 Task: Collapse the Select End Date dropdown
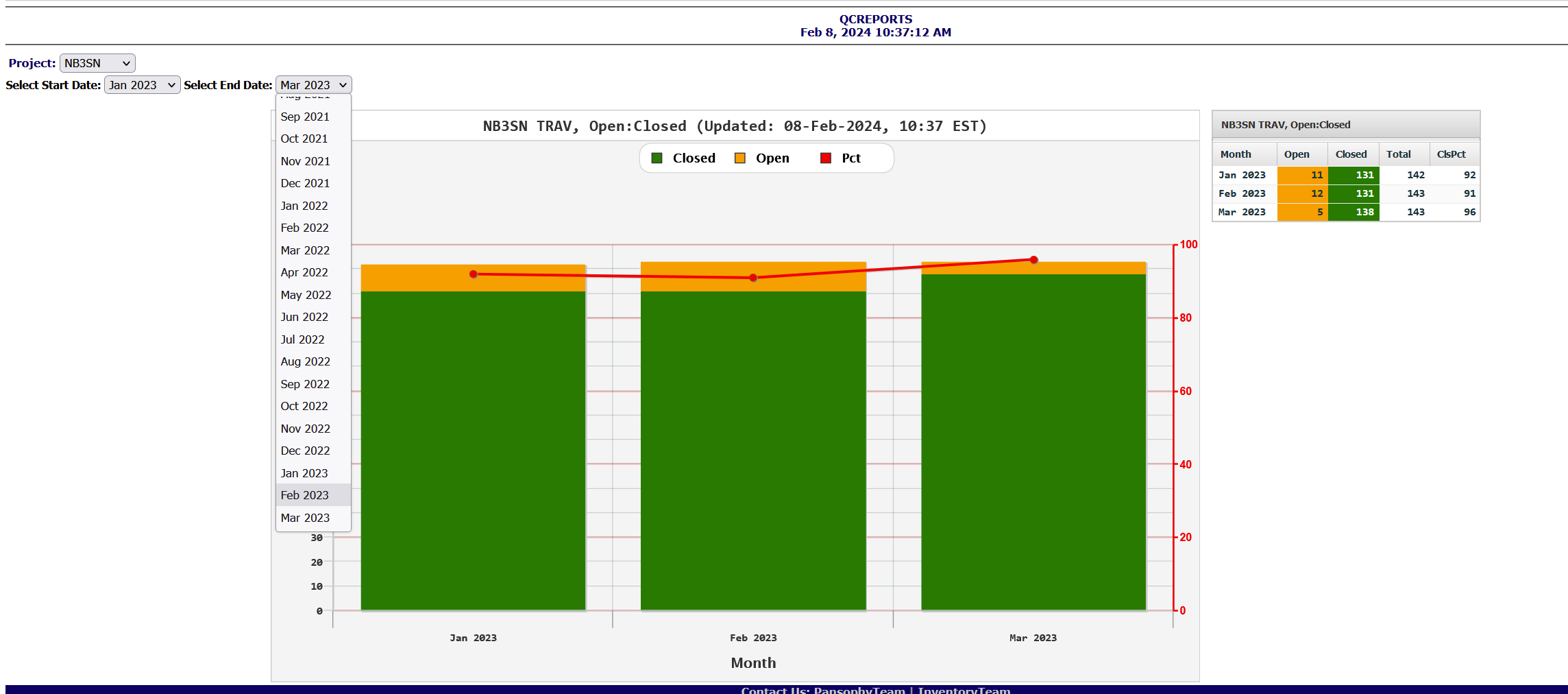click(x=313, y=85)
